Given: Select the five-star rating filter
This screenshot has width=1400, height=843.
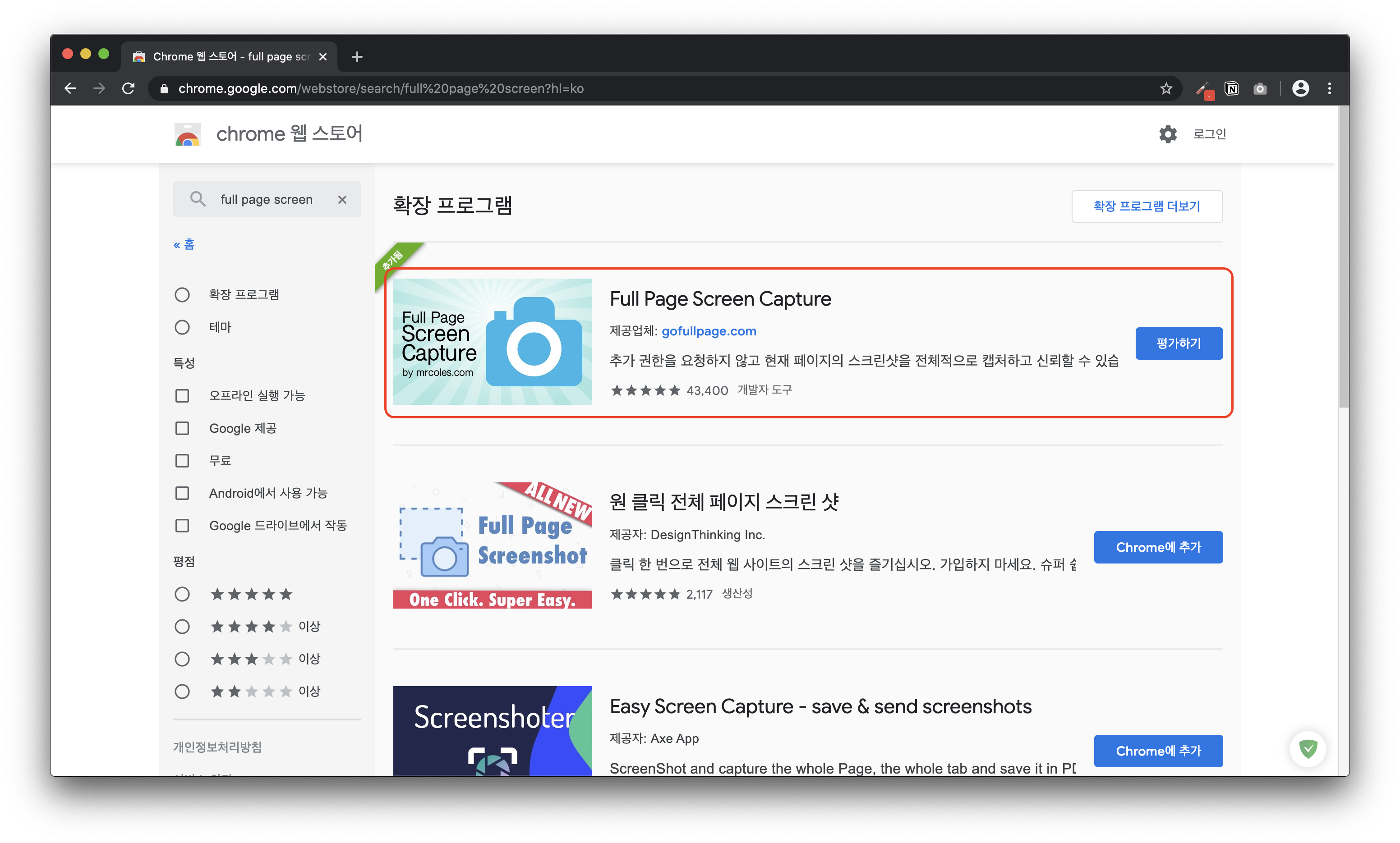Looking at the screenshot, I should click(x=182, y=594).
